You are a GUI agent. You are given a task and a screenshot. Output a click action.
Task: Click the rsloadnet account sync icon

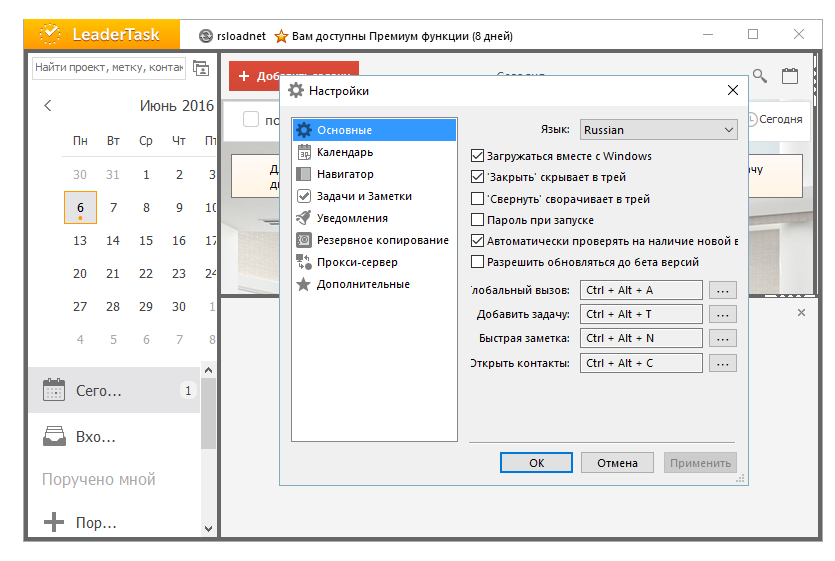click(206, 36)
